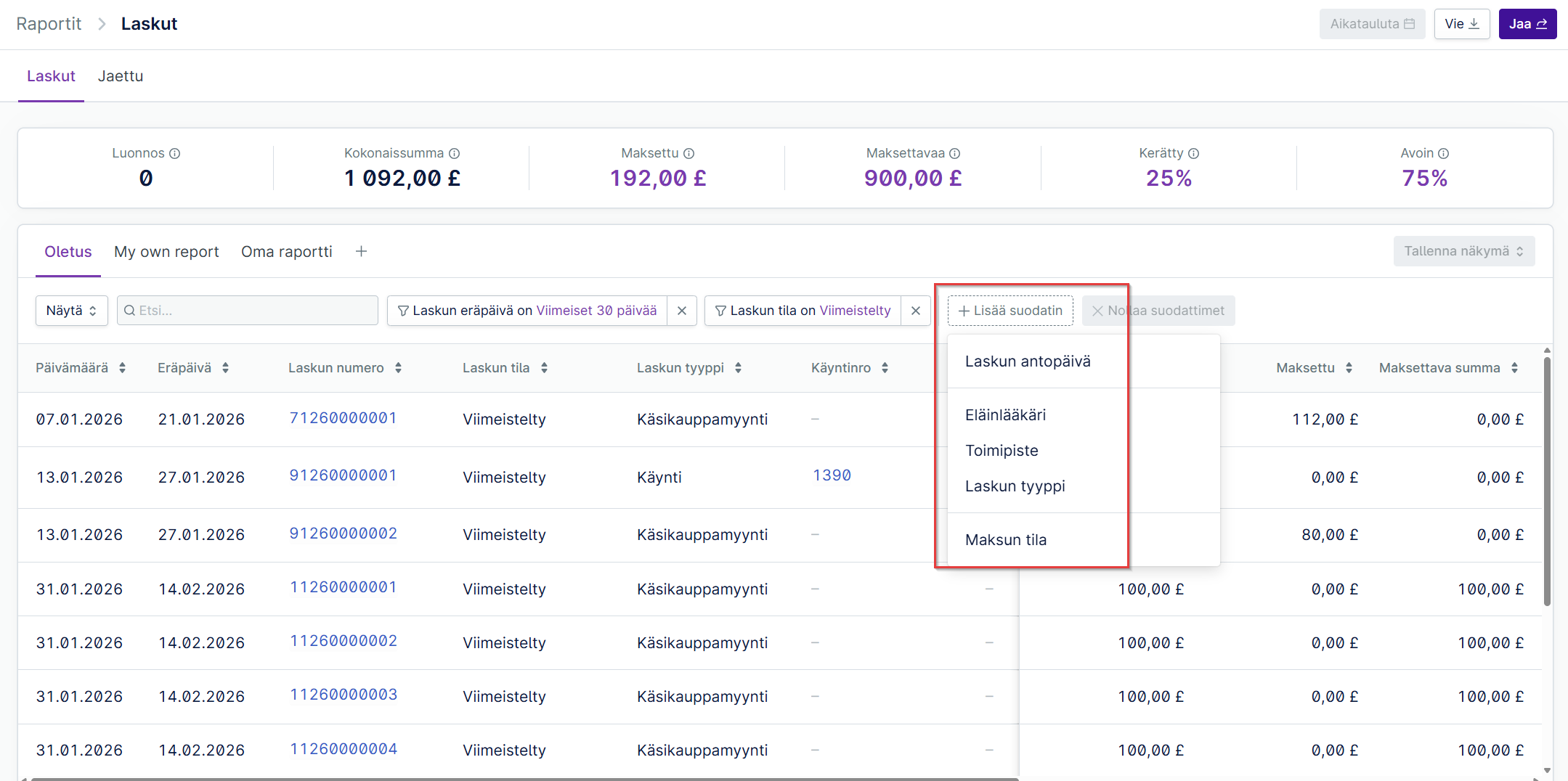Sort by Maksettava summa sort arrows
The width and height of the screenshot is (1568, 781).
pos(1515,368)
